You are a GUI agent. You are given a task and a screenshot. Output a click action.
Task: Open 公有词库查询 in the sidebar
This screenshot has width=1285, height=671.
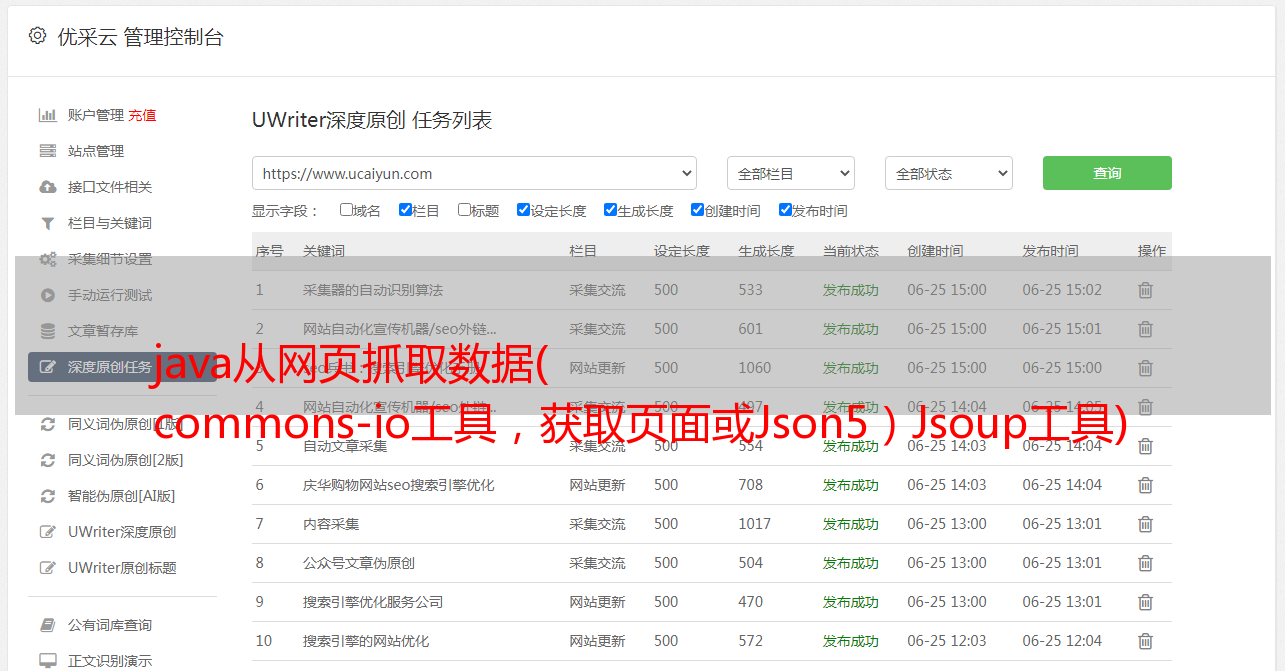[110, 625]
